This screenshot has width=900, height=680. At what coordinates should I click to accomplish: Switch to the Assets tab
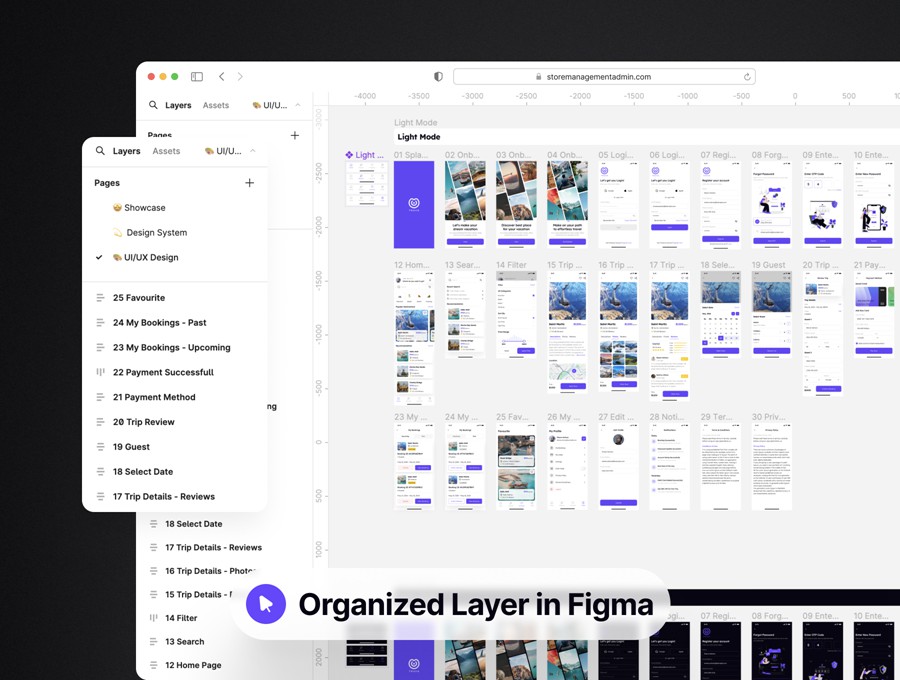click(166, 151)
